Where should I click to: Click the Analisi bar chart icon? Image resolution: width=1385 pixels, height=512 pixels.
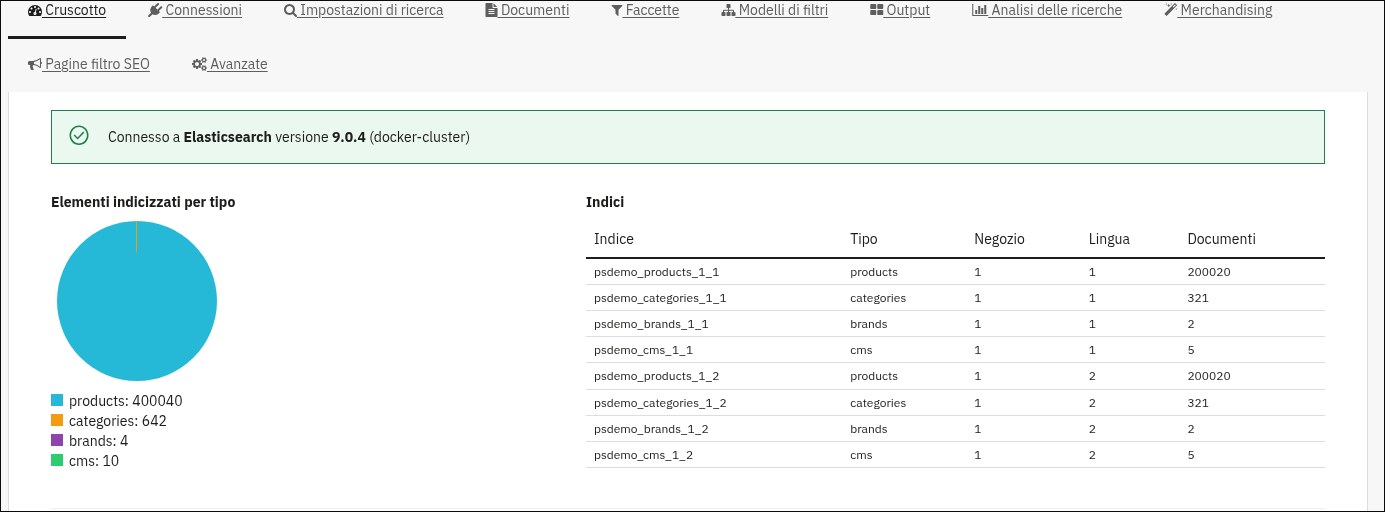coord(980,11)
